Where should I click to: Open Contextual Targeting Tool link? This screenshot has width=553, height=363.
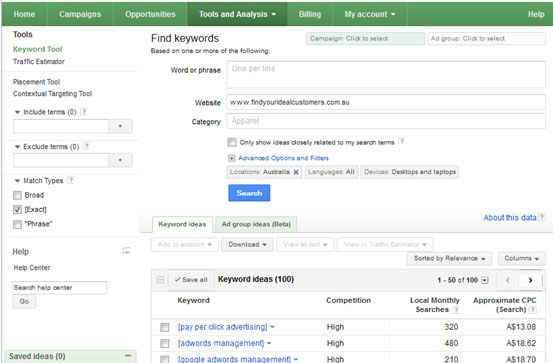click(x=52, y=94)
